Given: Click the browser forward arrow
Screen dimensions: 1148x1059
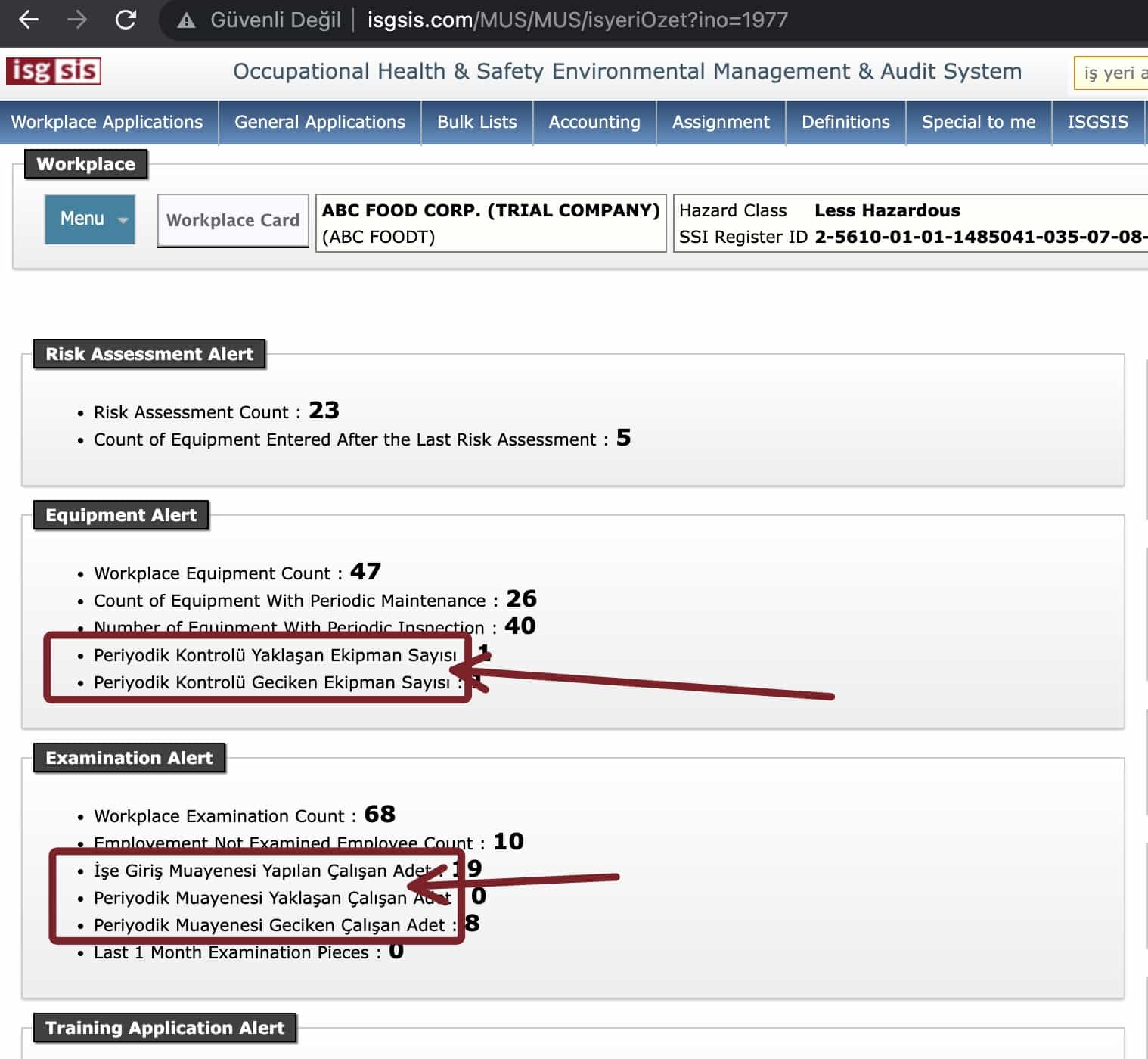Looking at the screenshot, I should coord(77,20).
